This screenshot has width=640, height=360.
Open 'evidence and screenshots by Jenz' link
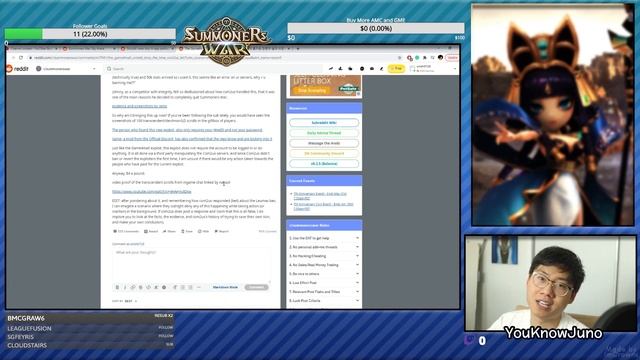point(140,106)
